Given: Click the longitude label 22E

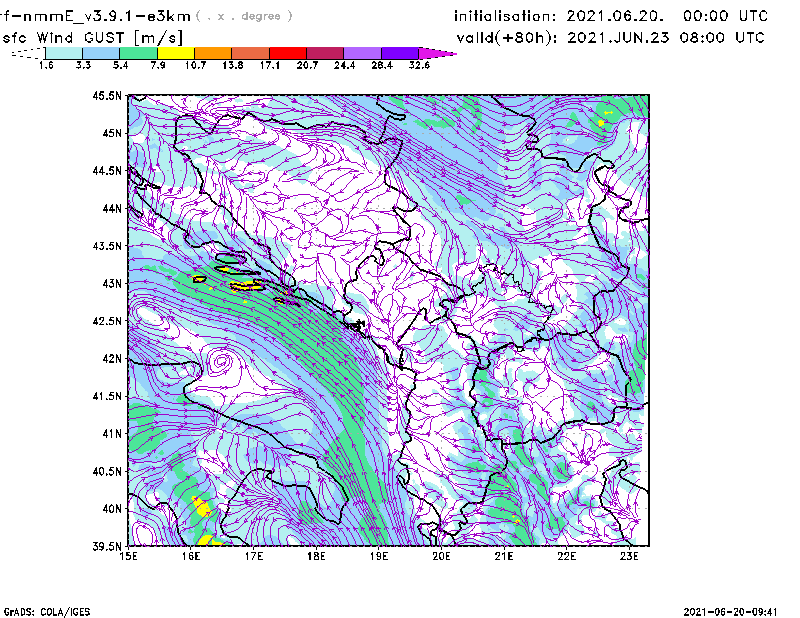Looking at the screenshot, I should [566, 556].
